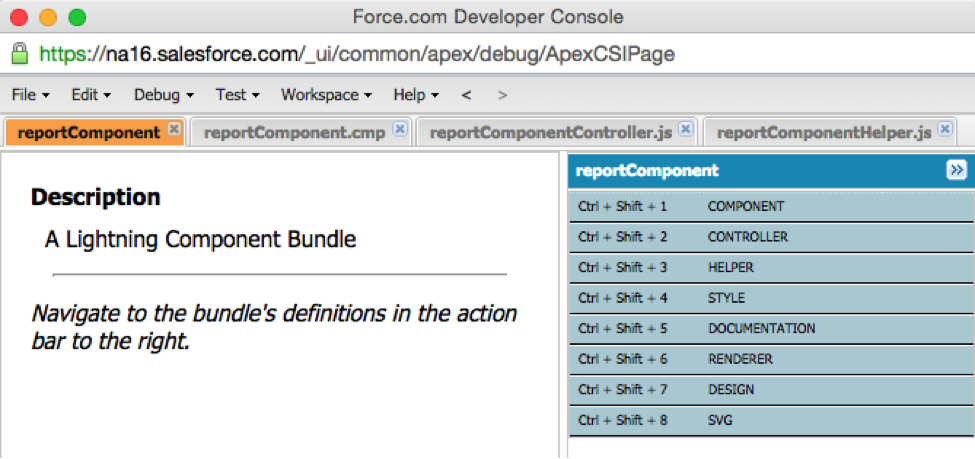The width and height of the screenshot is (975, 459).
Task: Open the Workspace menu
Action: (x=326, y=95)
